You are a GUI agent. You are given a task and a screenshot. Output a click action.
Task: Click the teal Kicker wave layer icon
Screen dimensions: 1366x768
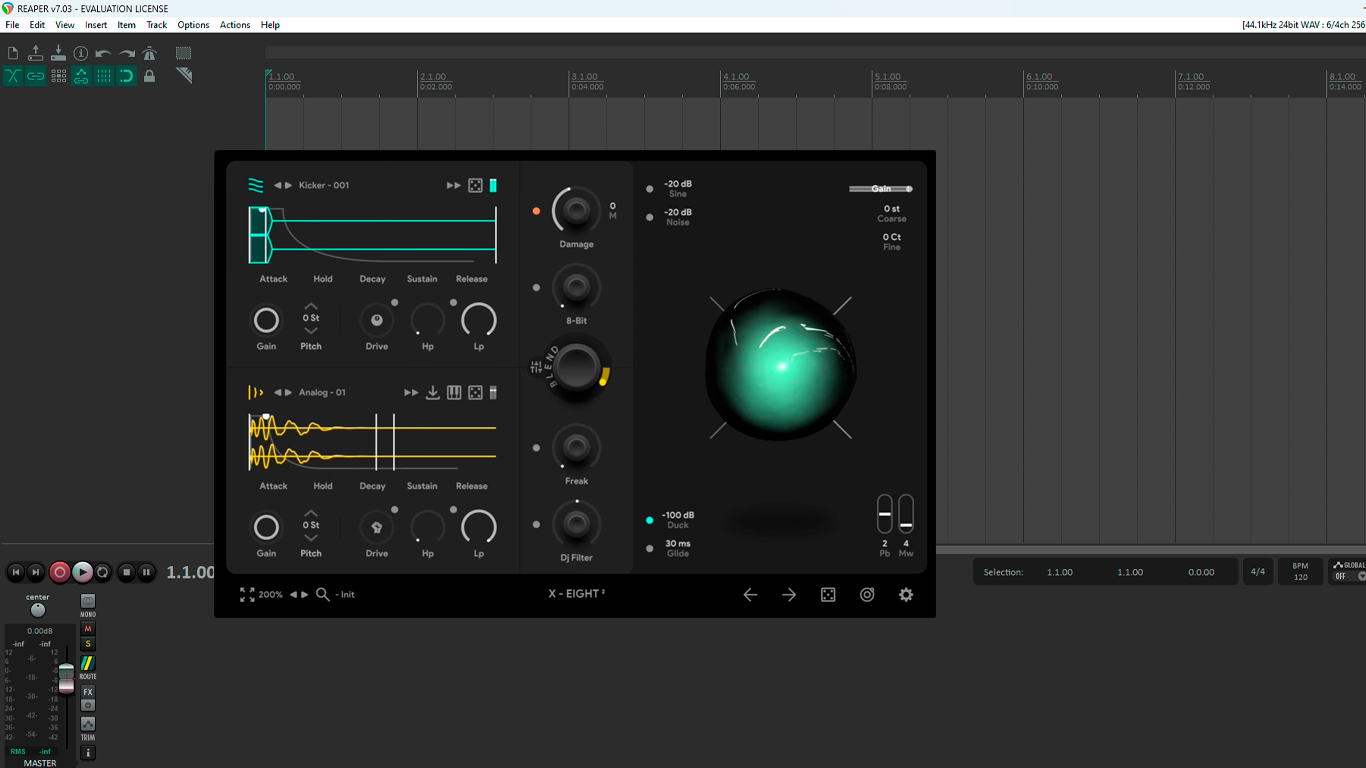257,185
